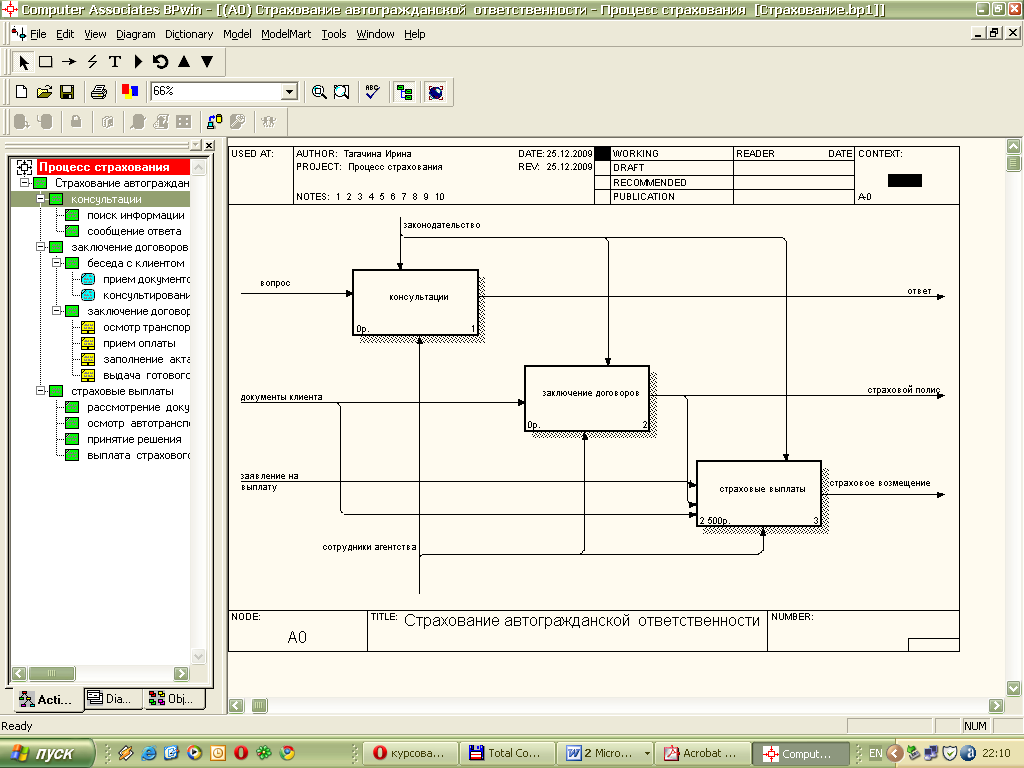Viewport: 1024px width, 768px height.
Task: Click the сотрудники агентства arrow label
Action: 369,547
